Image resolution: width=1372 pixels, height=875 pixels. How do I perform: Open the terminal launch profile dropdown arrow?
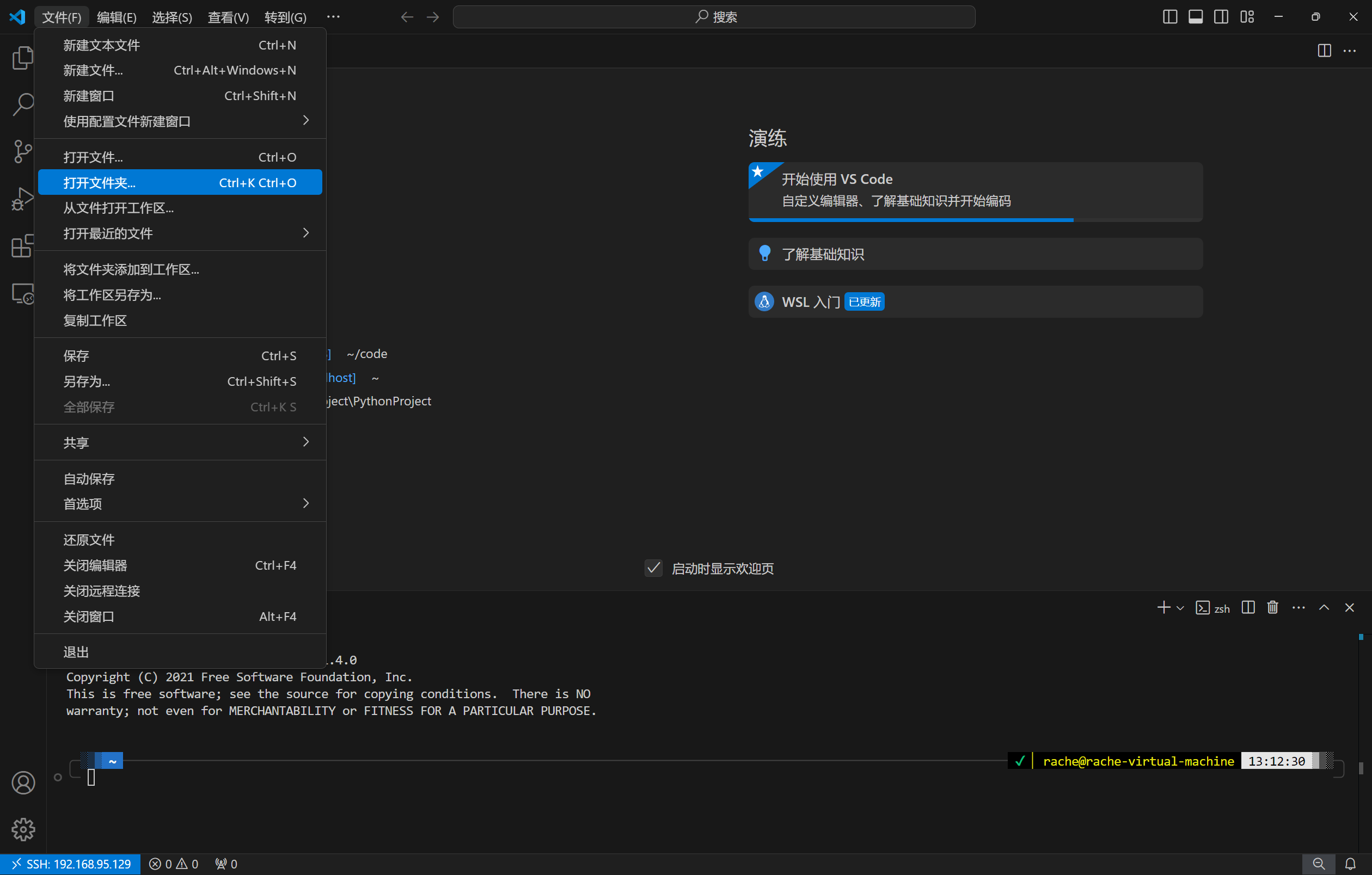tap(1180, 608)
